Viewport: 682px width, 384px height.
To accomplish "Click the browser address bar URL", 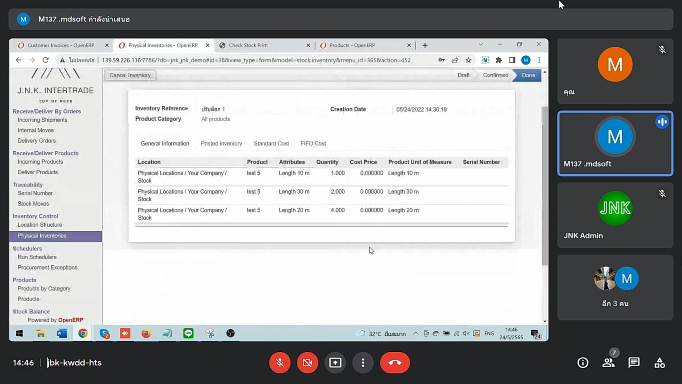I will [256, 60].
